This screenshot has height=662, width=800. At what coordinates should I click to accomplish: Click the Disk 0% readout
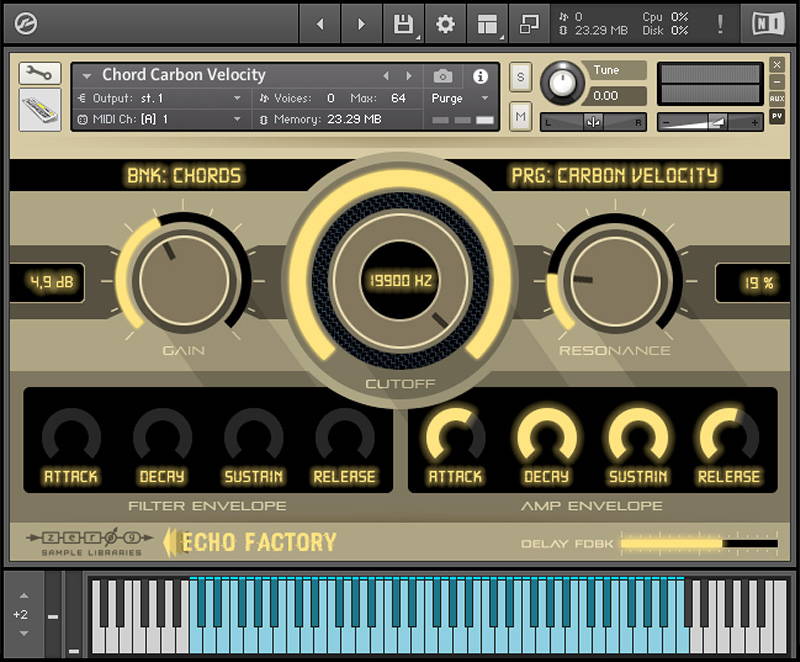(665, 31)
